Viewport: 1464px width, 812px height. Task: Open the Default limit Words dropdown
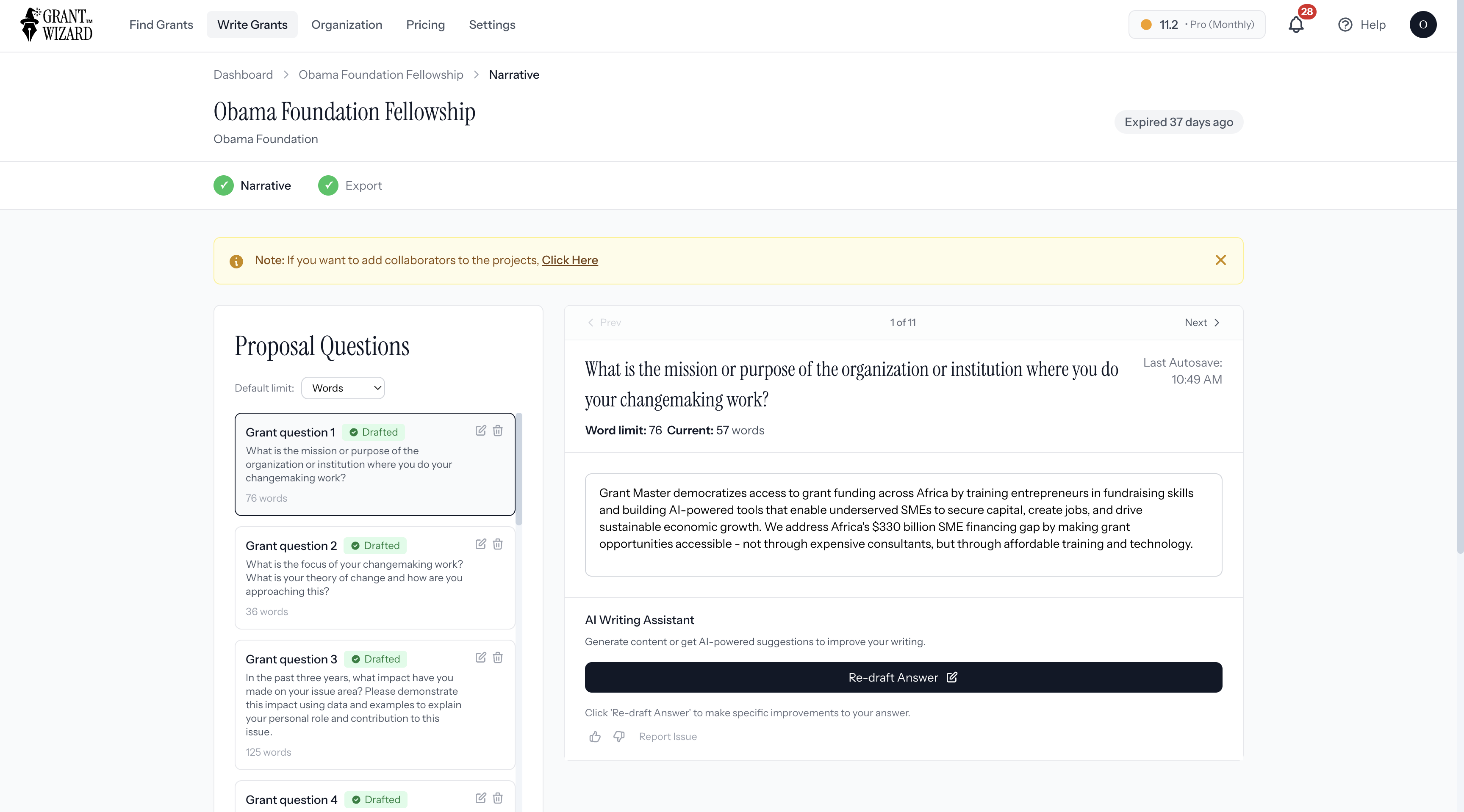(x=343, y=388)
